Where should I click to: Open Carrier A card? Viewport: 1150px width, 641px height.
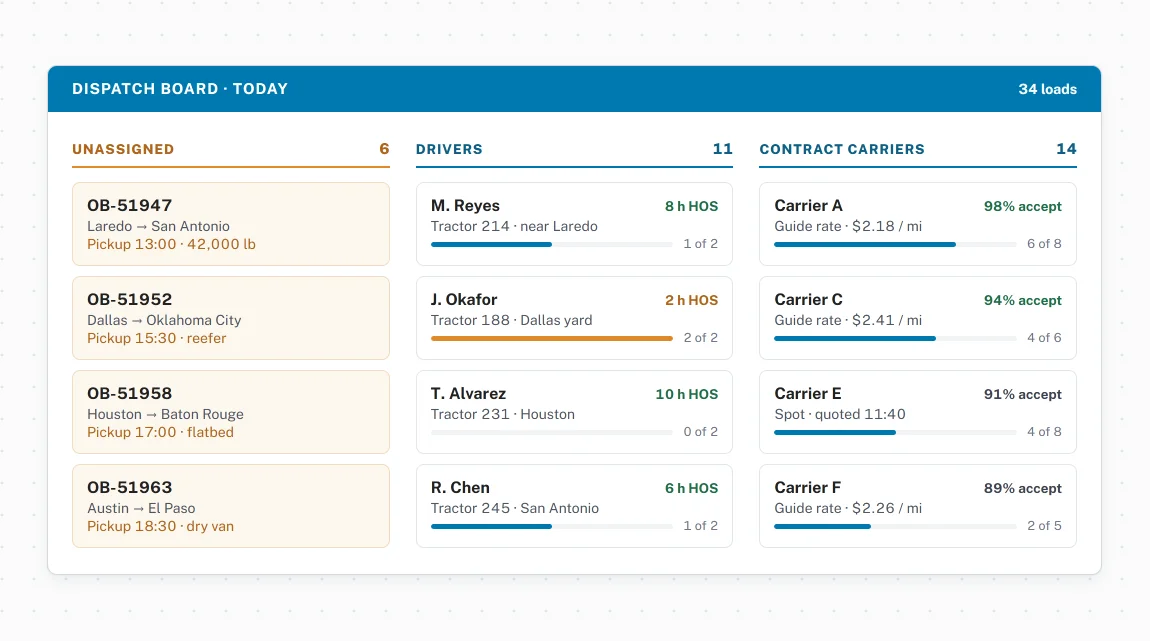[918, 224]
